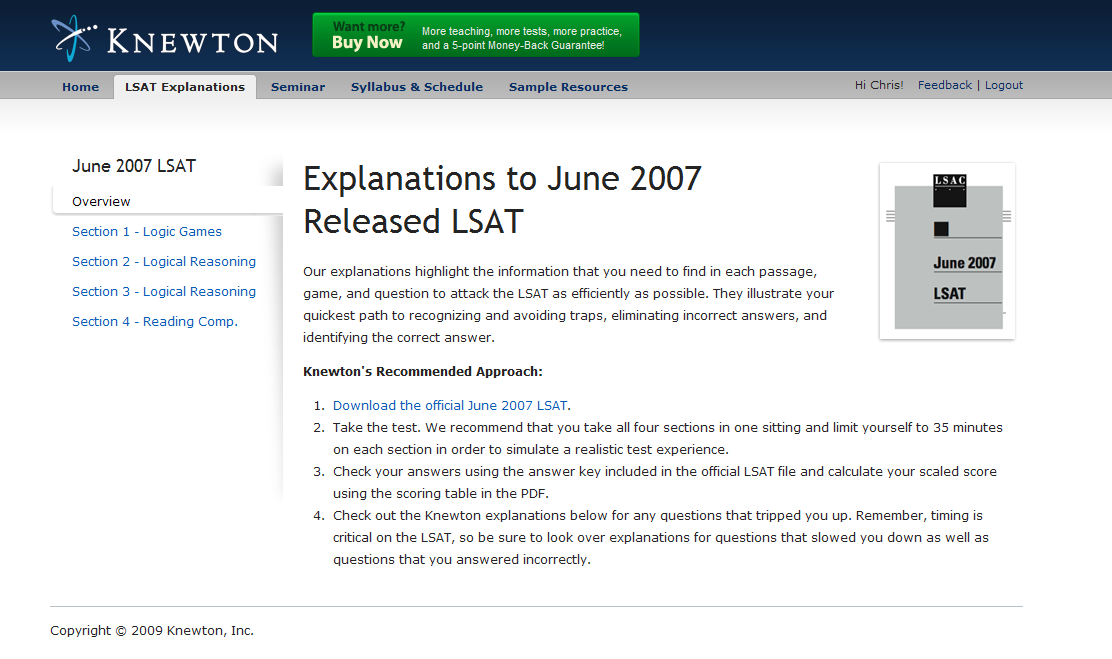Go to Syllabus & Schedule tab
Viewport: 1112px width, 659px height.
[417, 87]
